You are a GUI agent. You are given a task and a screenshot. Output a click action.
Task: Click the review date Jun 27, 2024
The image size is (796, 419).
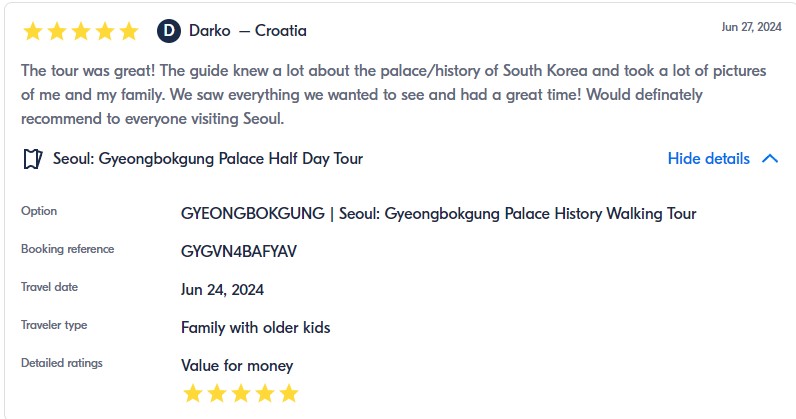751,27
